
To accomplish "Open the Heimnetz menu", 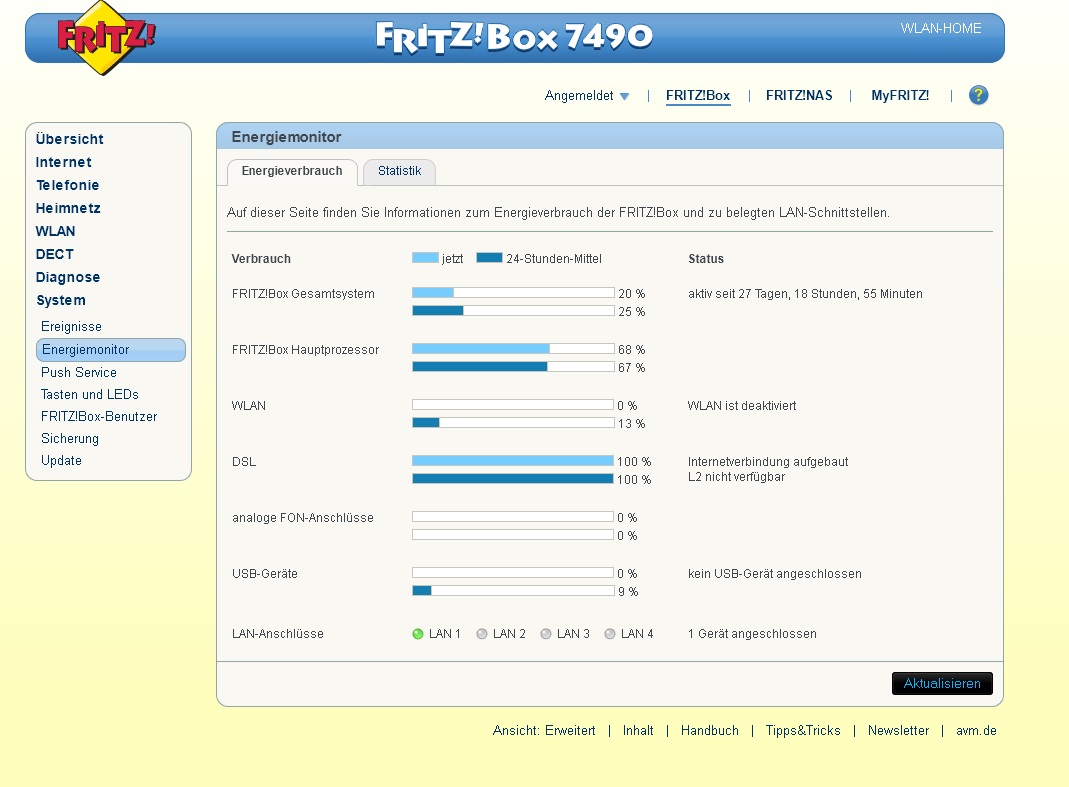I will [68, 208].
